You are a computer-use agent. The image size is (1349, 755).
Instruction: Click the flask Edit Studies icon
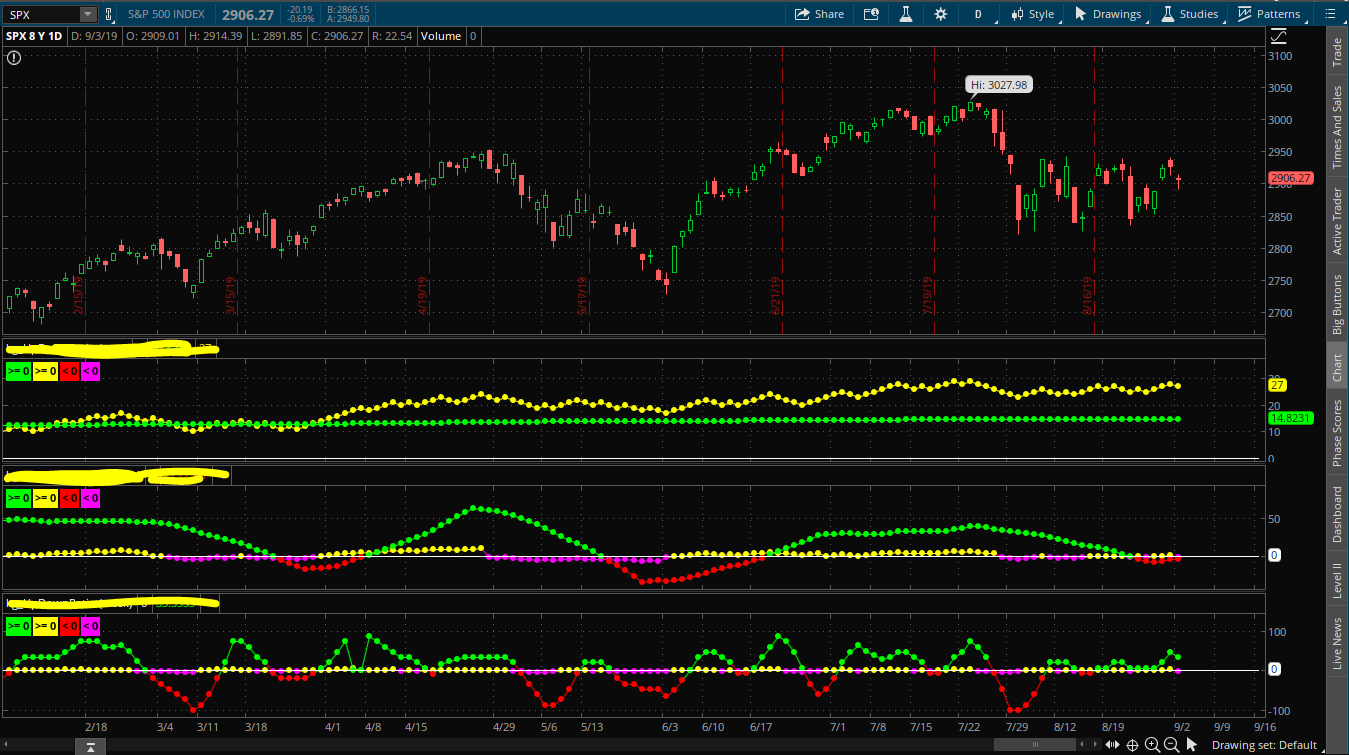click(905, 14)
